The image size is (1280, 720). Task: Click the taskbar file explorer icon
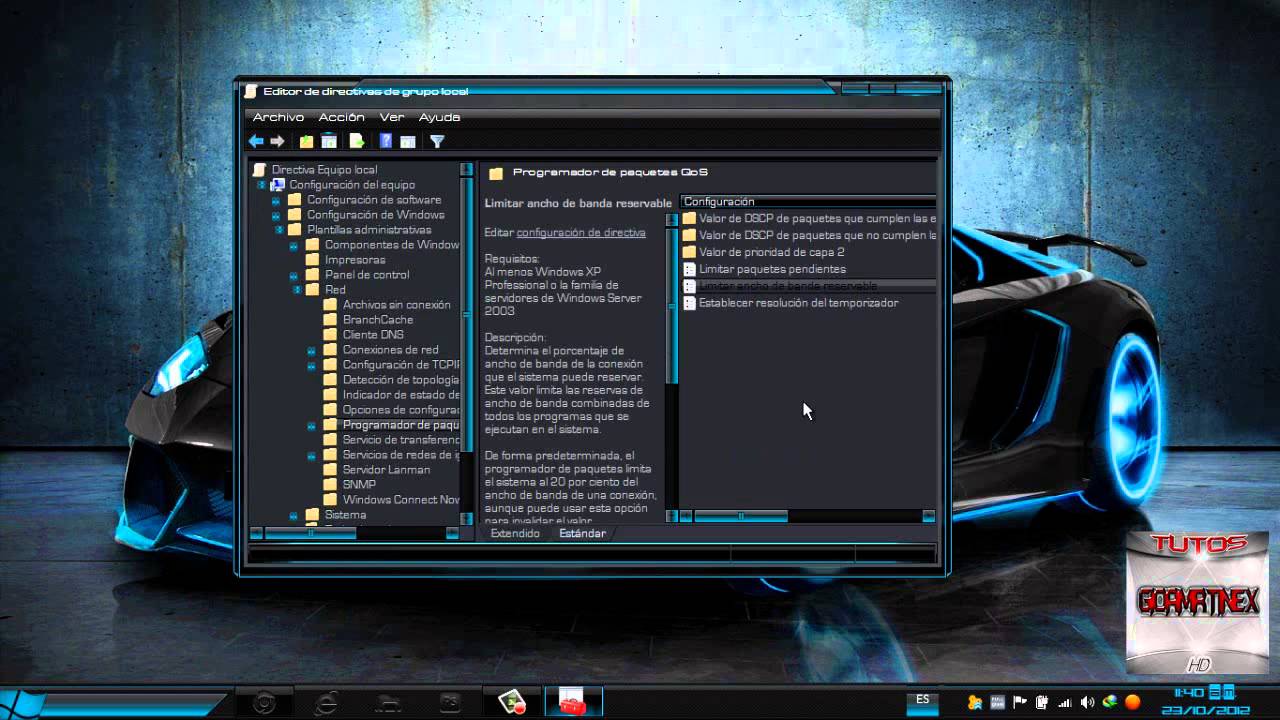coord(390,703)
